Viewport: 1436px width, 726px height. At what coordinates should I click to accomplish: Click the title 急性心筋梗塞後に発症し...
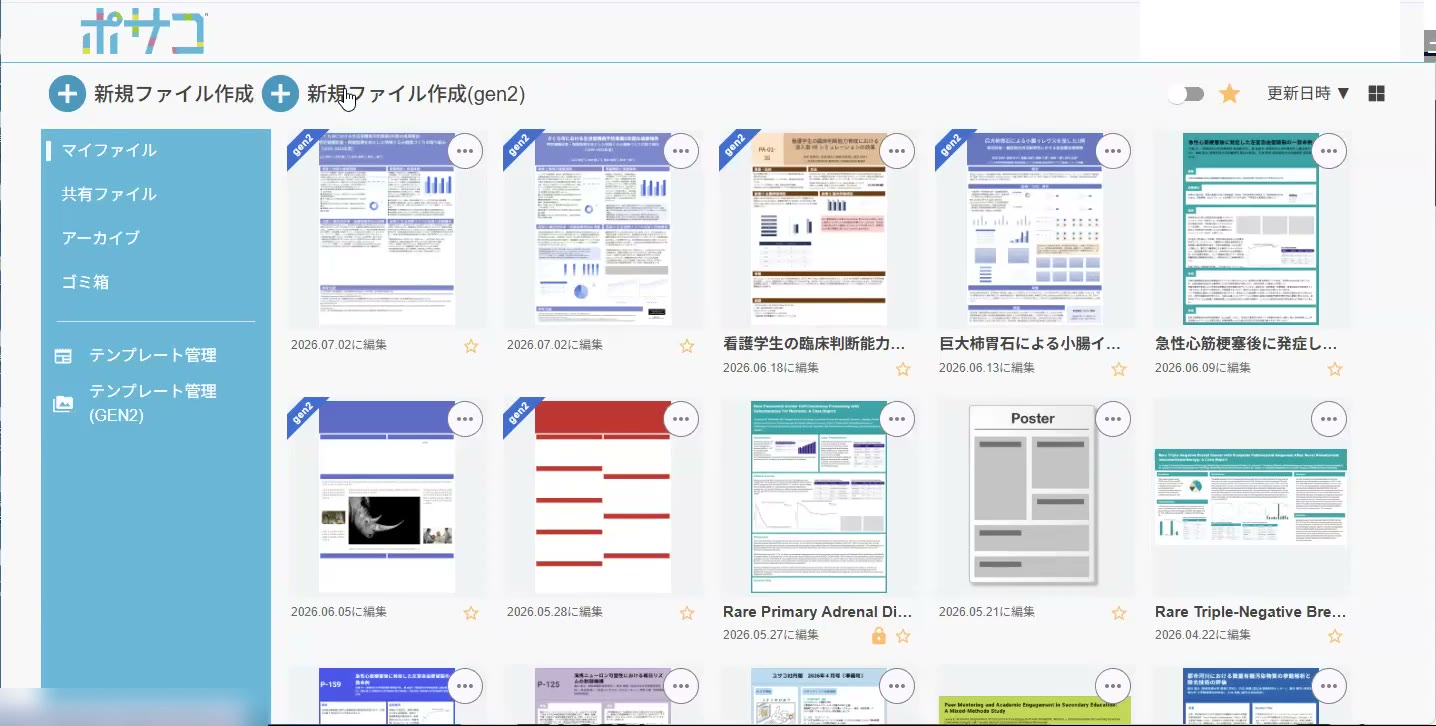click(x=1246, y=344)
